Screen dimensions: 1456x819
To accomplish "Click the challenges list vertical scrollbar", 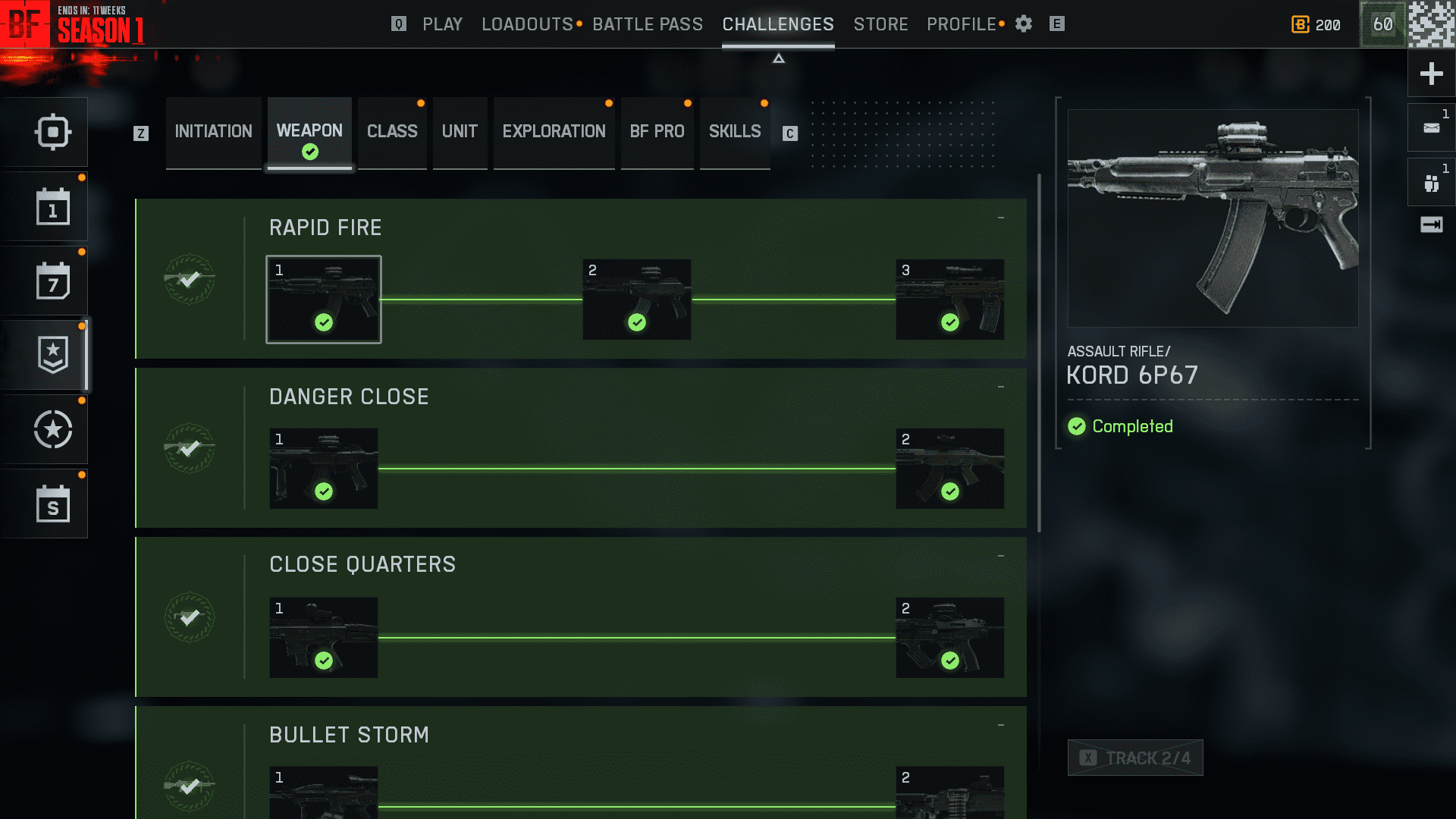I will [x=1039, y=353].
